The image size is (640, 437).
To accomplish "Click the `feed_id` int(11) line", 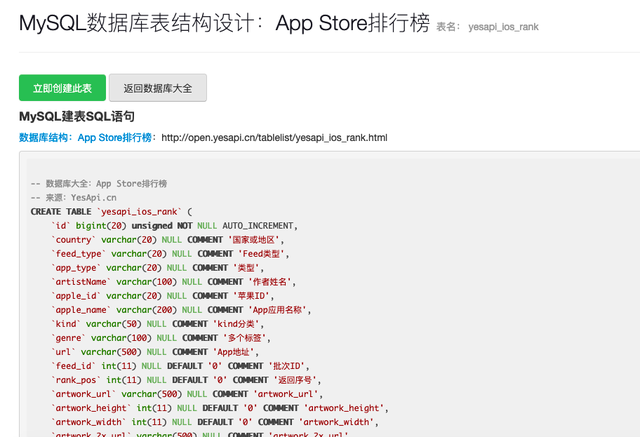I will pyautogui.click(x=180, y=366).
